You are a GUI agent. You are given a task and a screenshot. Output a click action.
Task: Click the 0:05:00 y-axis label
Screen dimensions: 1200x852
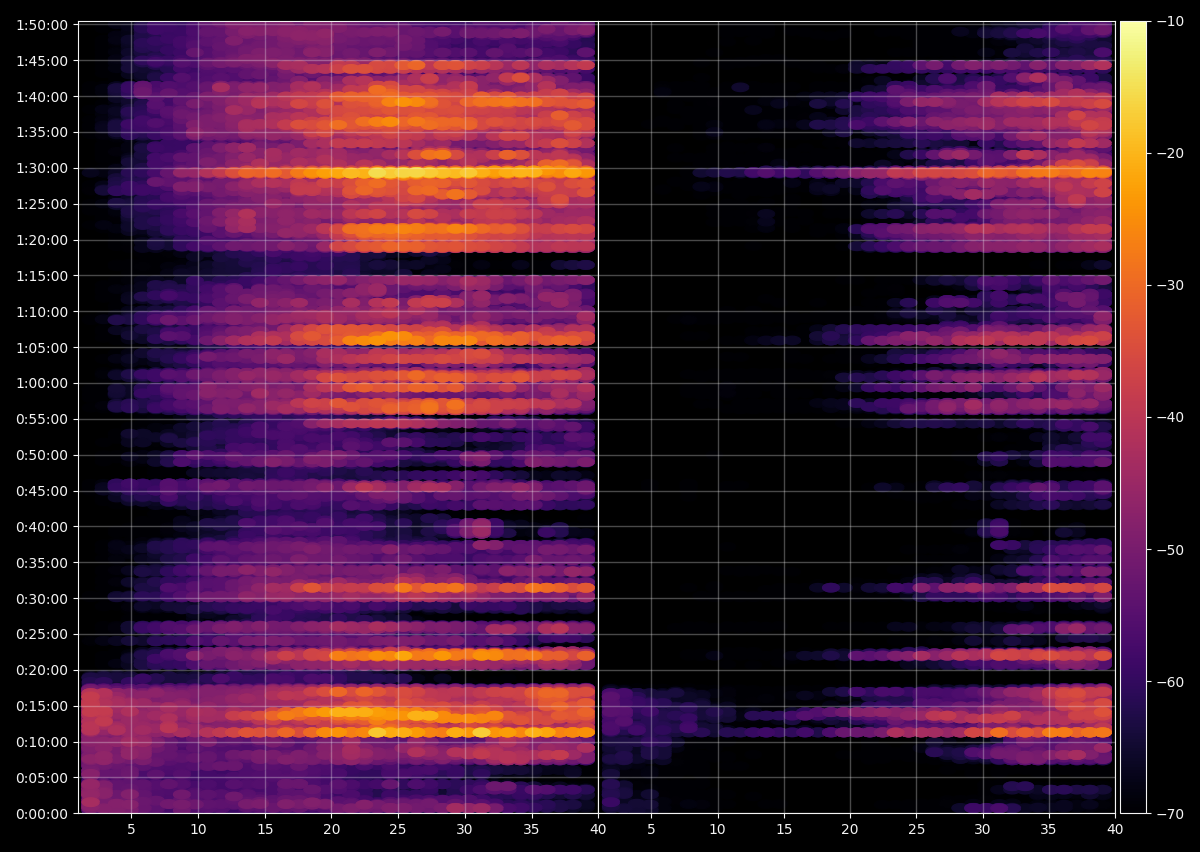pyautogui.click(x=43, y=777)
